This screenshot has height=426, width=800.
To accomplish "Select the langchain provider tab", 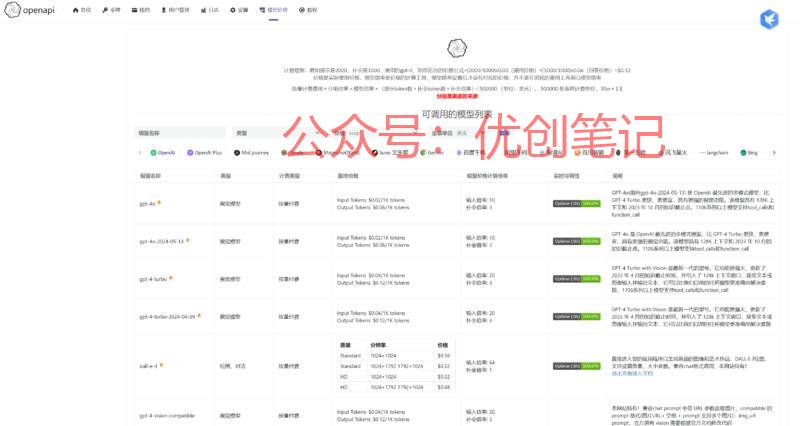I will 714,153.
